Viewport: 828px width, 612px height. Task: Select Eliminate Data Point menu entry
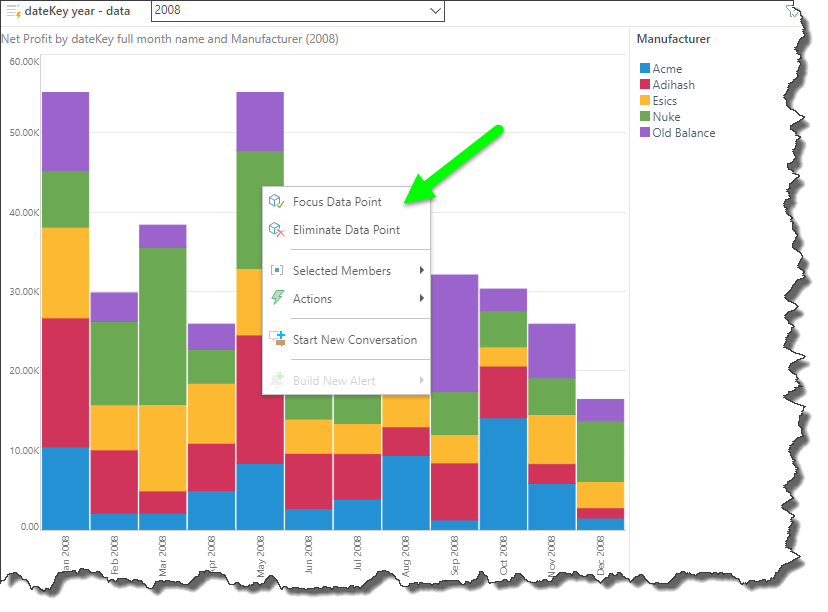[x=346, y=230]
